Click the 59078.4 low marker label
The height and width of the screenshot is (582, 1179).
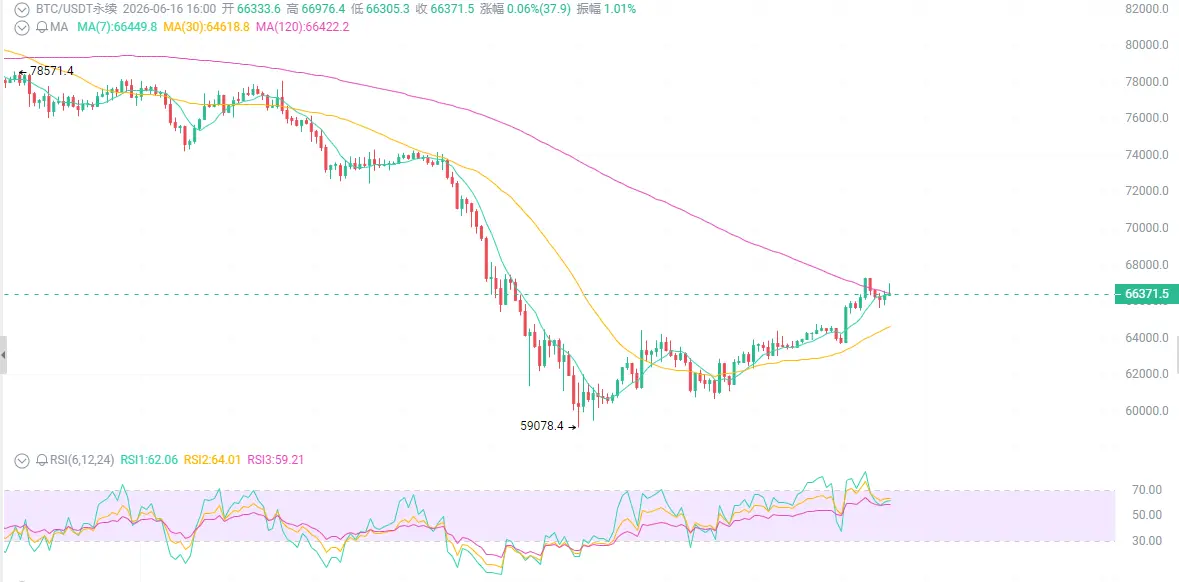(541, 426)
